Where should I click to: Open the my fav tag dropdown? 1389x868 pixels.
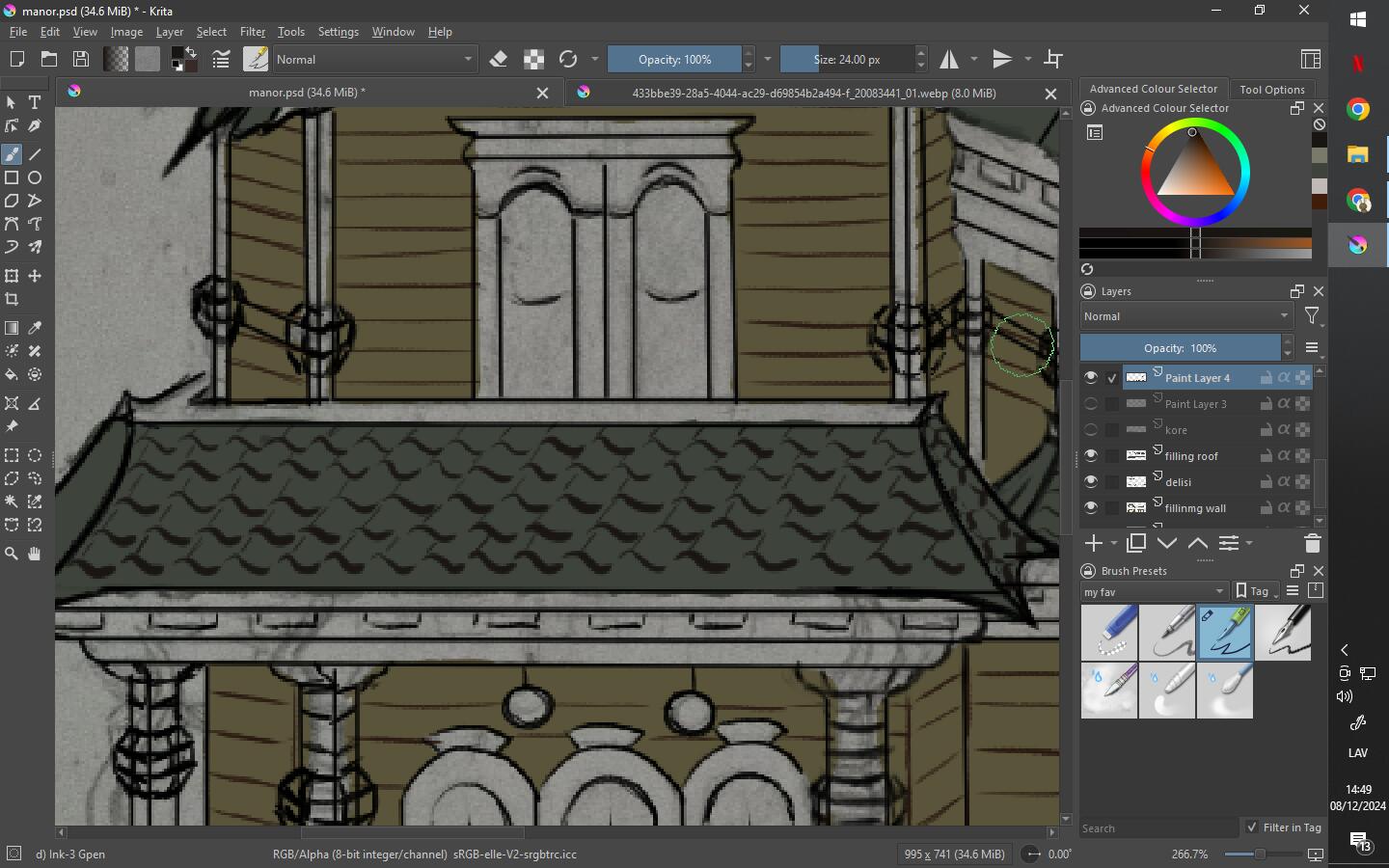pyautogui.click(x=1154, y=591)
